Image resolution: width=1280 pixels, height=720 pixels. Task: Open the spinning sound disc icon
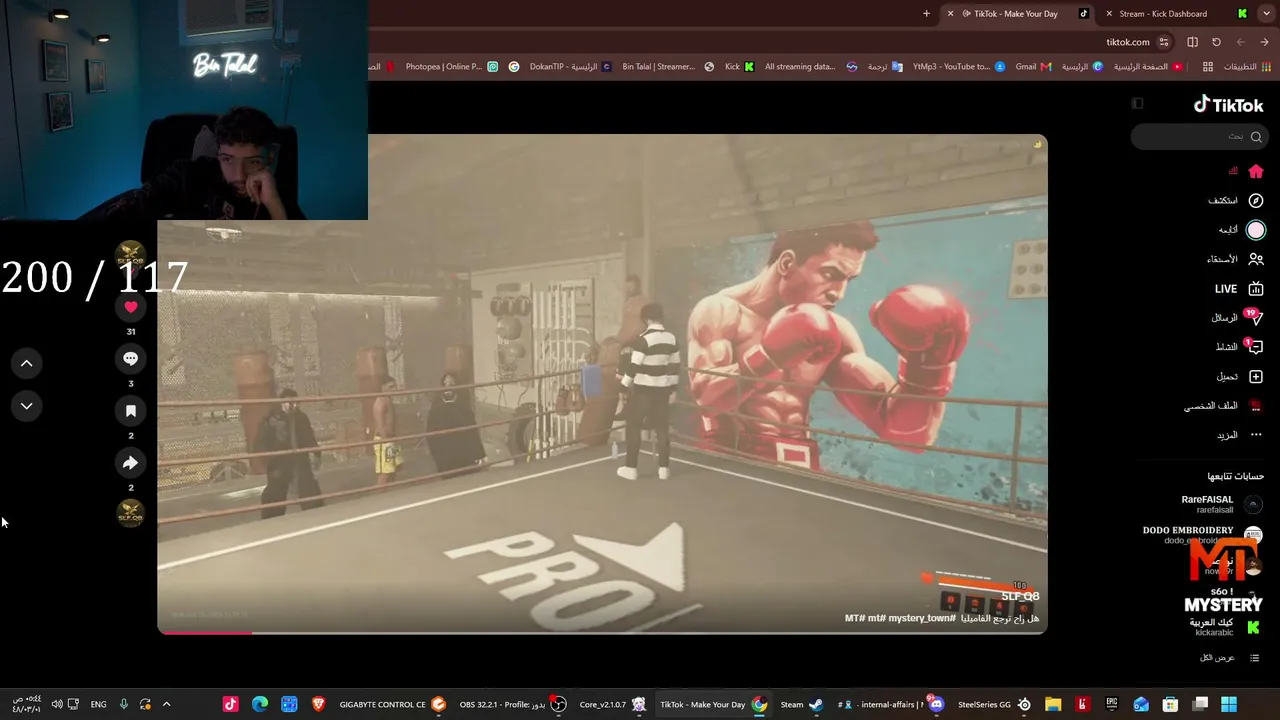click(x=130, y=514)
